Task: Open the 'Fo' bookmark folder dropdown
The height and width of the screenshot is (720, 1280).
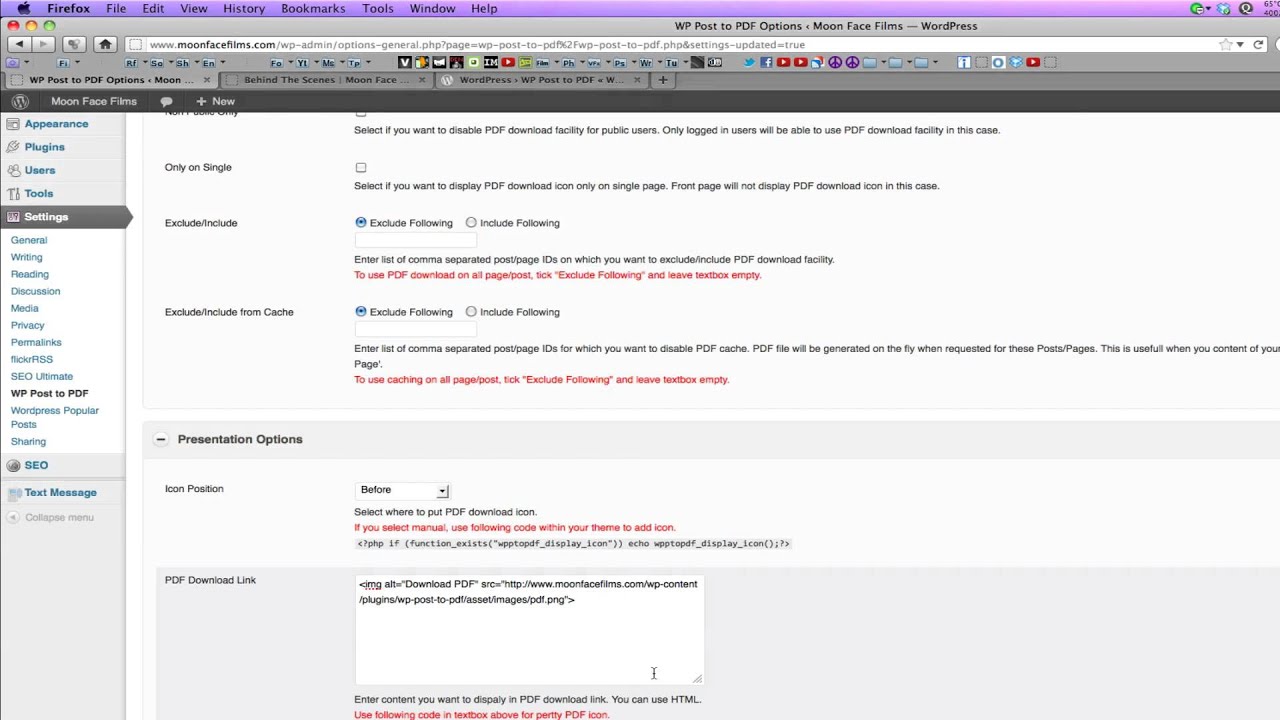Action: [x=282, y=62]
